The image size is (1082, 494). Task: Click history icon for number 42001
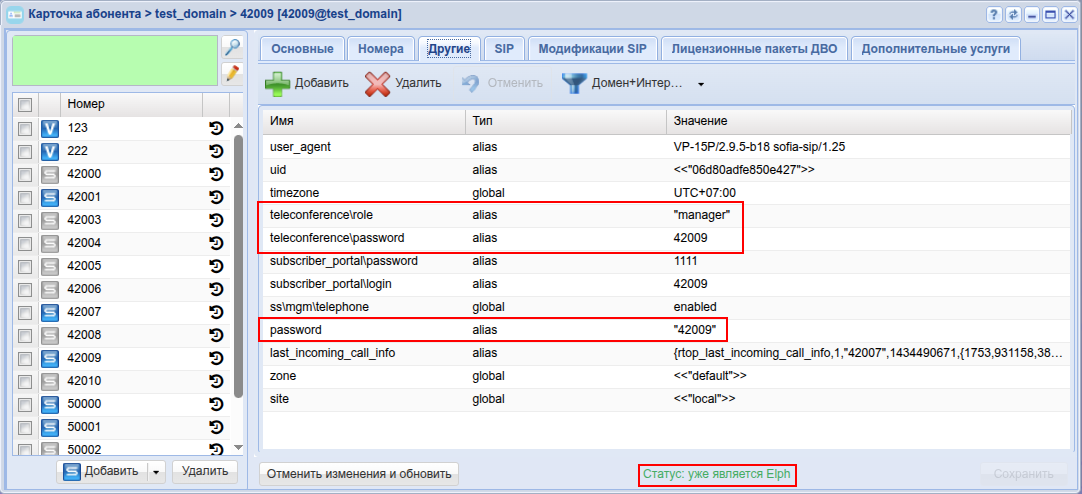click(217, 197)
